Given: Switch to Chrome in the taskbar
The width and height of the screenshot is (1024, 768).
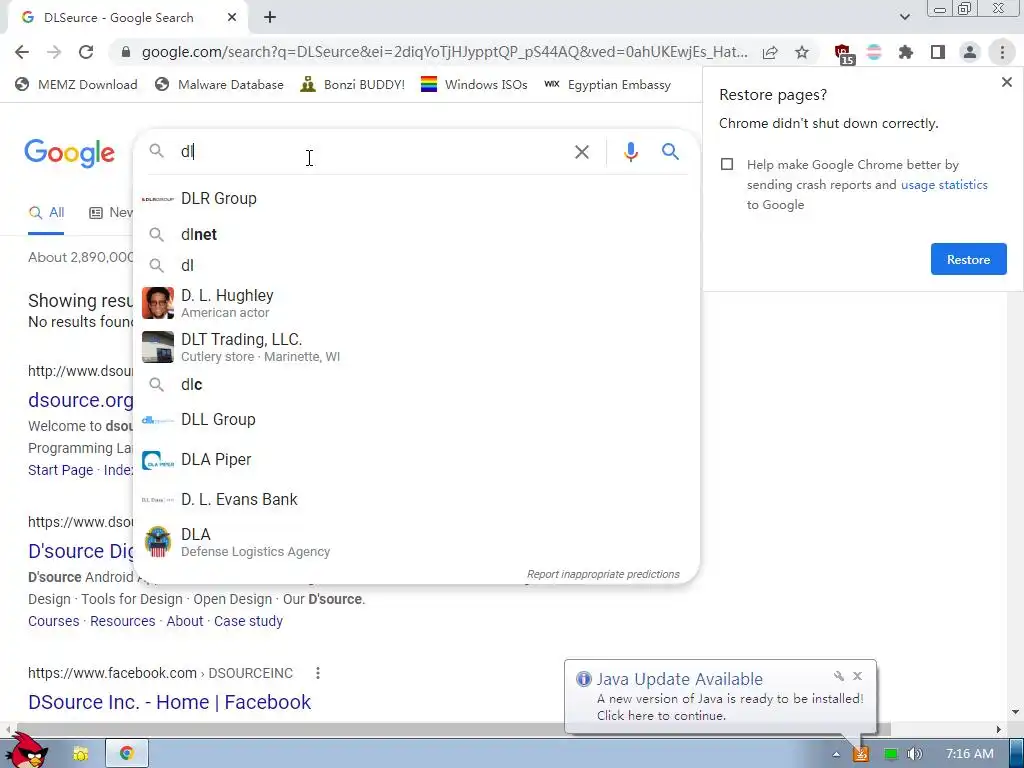Looking at the screenshot, I should pos(127,754).
